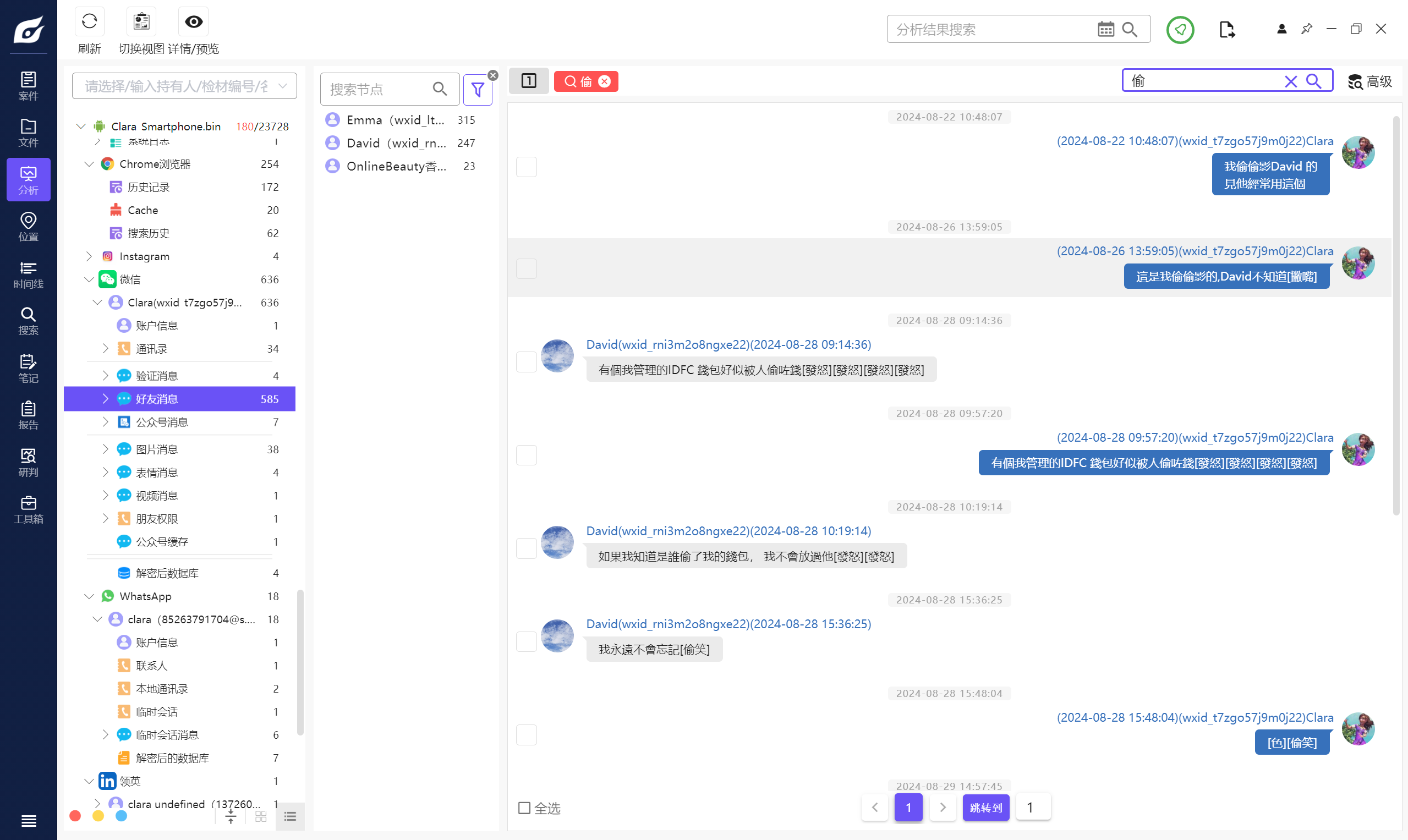Click the switch view (切换视图) icon
Viewport: 1408px width, 840px height.
(x=141, y=22)
